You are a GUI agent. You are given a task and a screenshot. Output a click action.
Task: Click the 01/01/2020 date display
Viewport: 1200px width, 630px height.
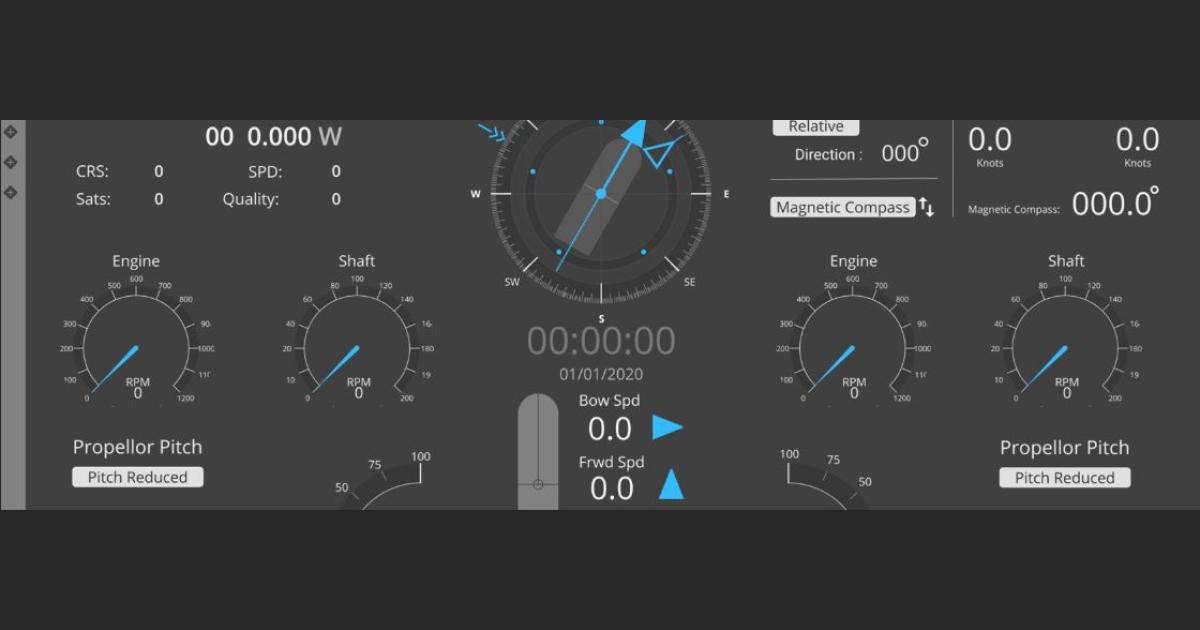(600, 374)
